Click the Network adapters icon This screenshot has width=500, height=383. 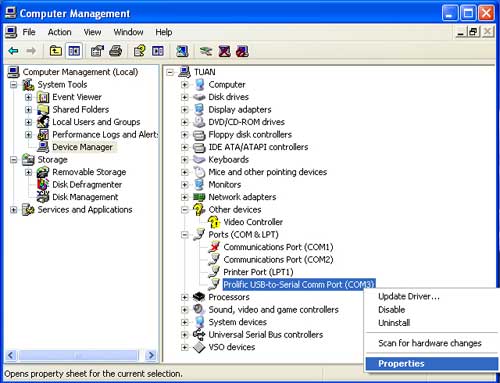coord(199,197)
